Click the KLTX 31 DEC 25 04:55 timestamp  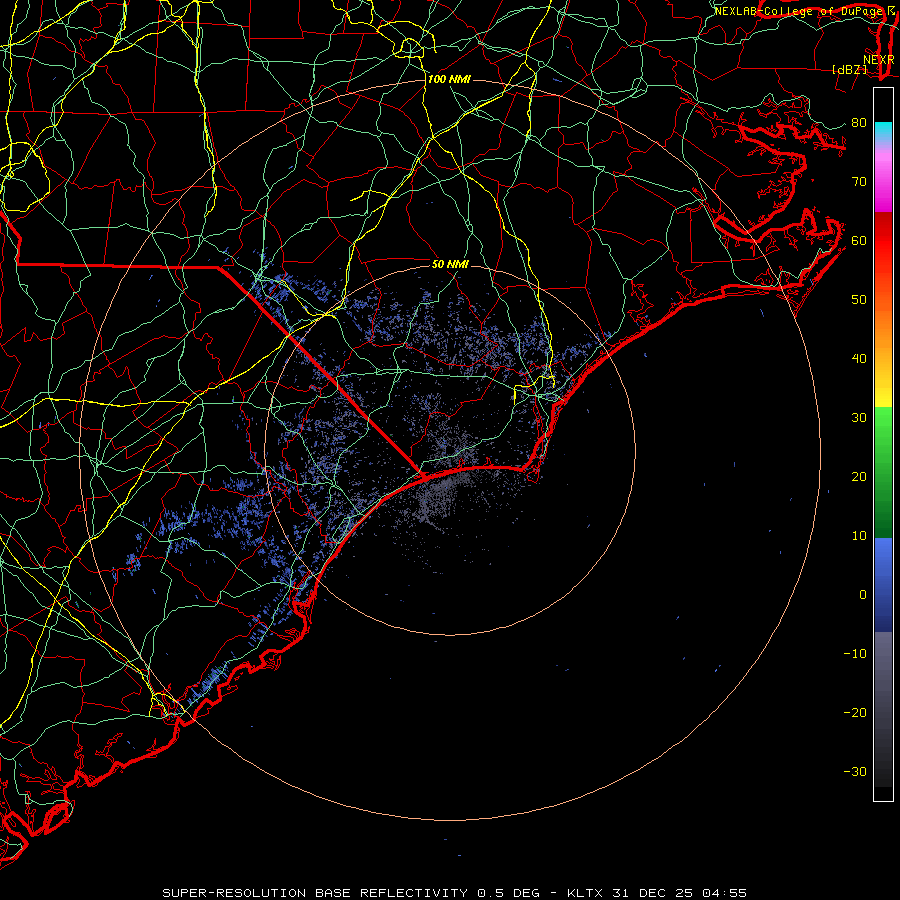[x=657, y=893]
